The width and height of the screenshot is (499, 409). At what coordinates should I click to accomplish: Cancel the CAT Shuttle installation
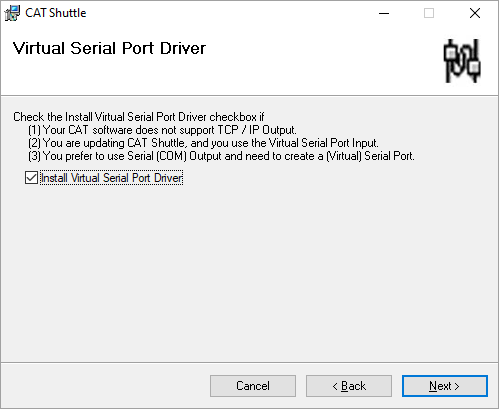[253, 386]
